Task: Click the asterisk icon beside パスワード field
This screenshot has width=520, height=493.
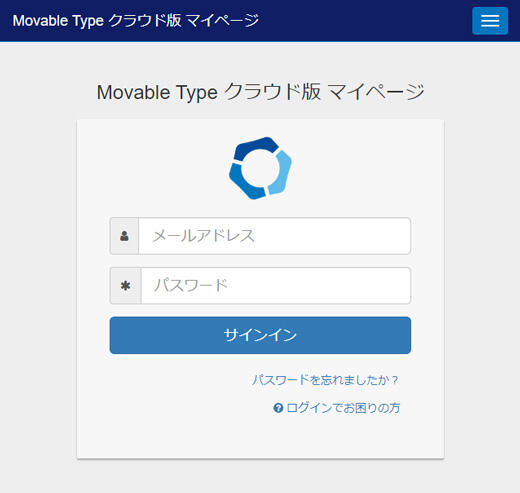Action: pyautogui.click(x=125, y=286)
